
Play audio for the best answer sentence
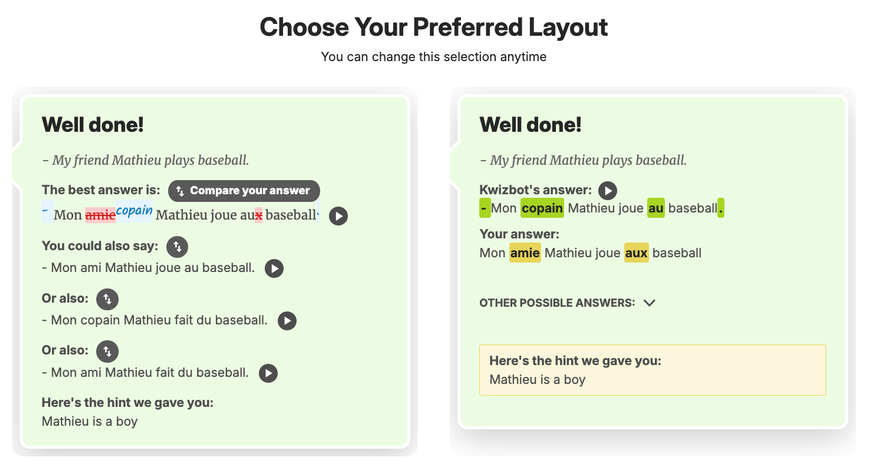(x=339, y=216)
